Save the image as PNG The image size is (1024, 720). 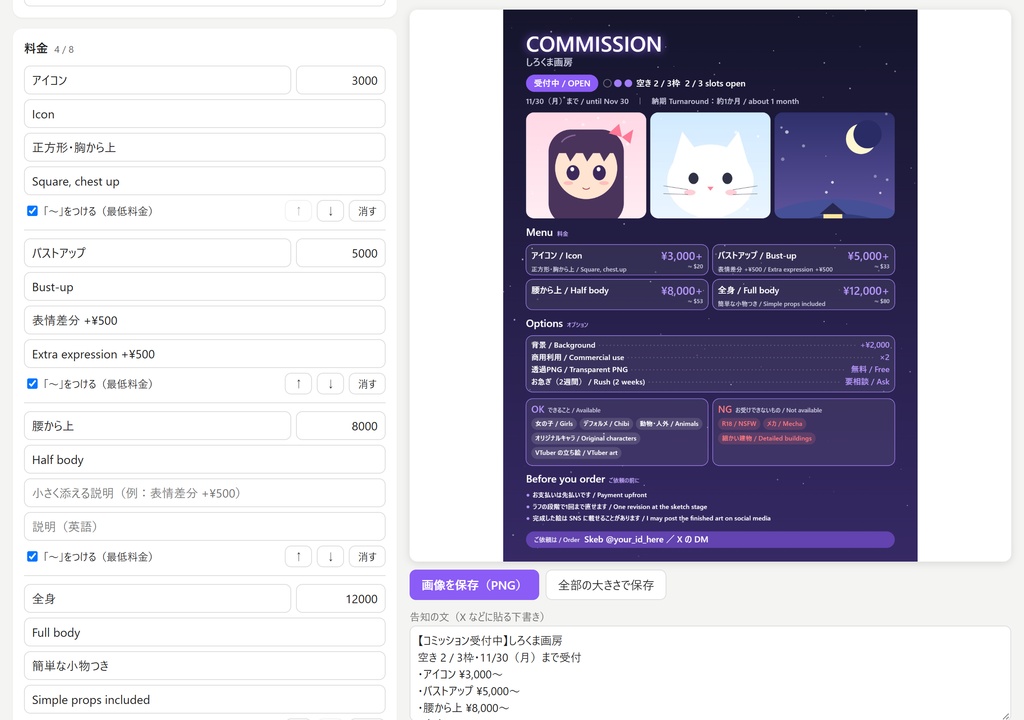click(474, 585)
